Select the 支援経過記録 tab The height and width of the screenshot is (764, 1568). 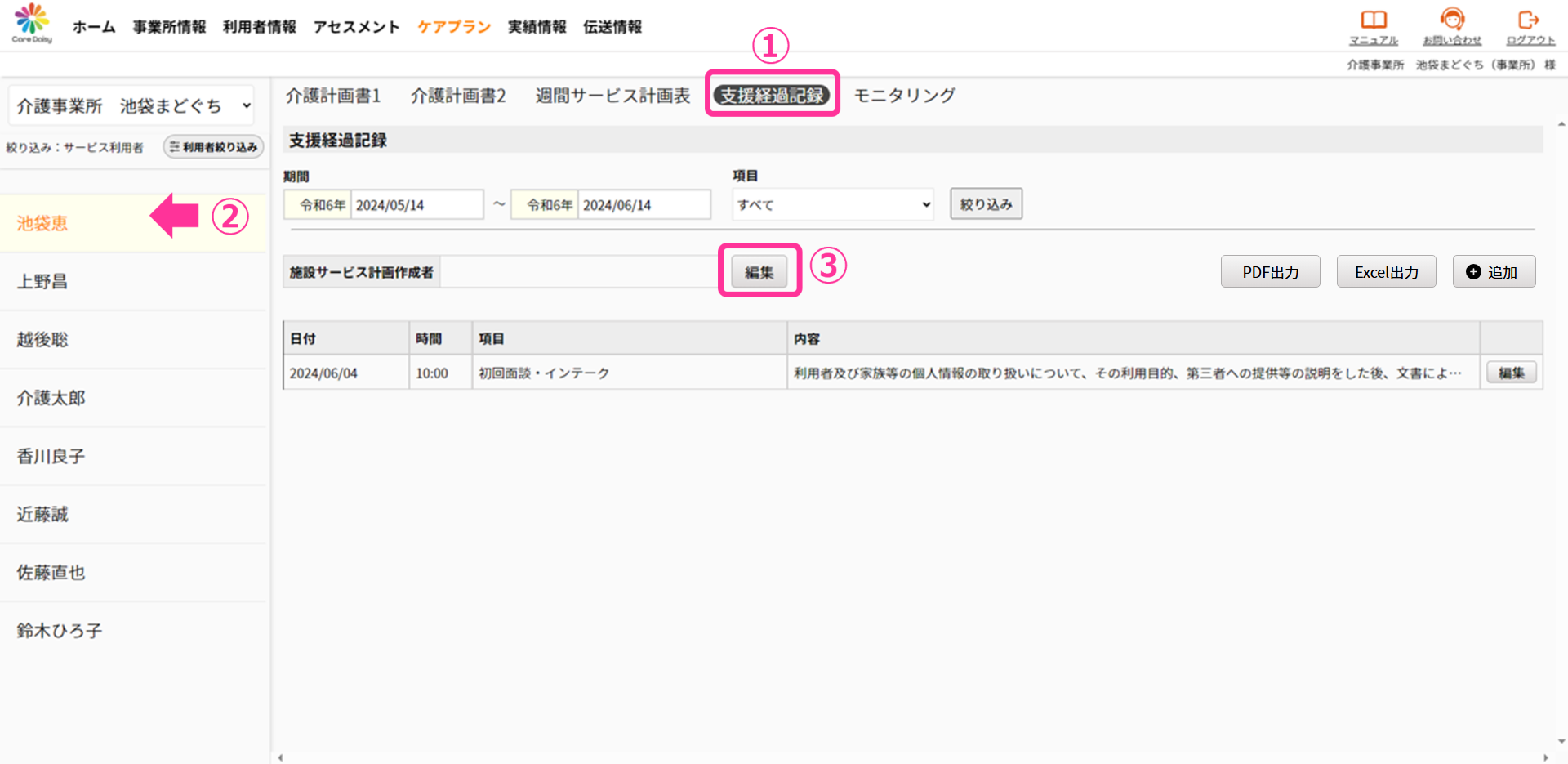click(x=772, y=96)
